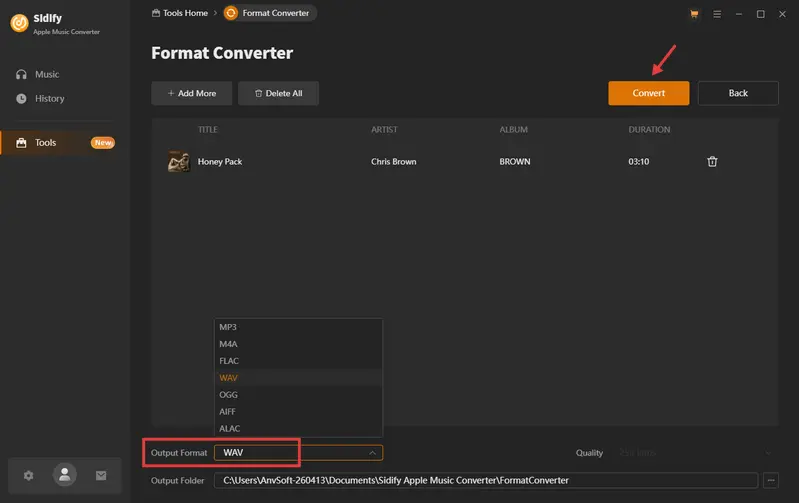Image resolution: width=799 pixels, height=503 pixels.
Task: Choose M4A from the format list
Action: [299, 344]
